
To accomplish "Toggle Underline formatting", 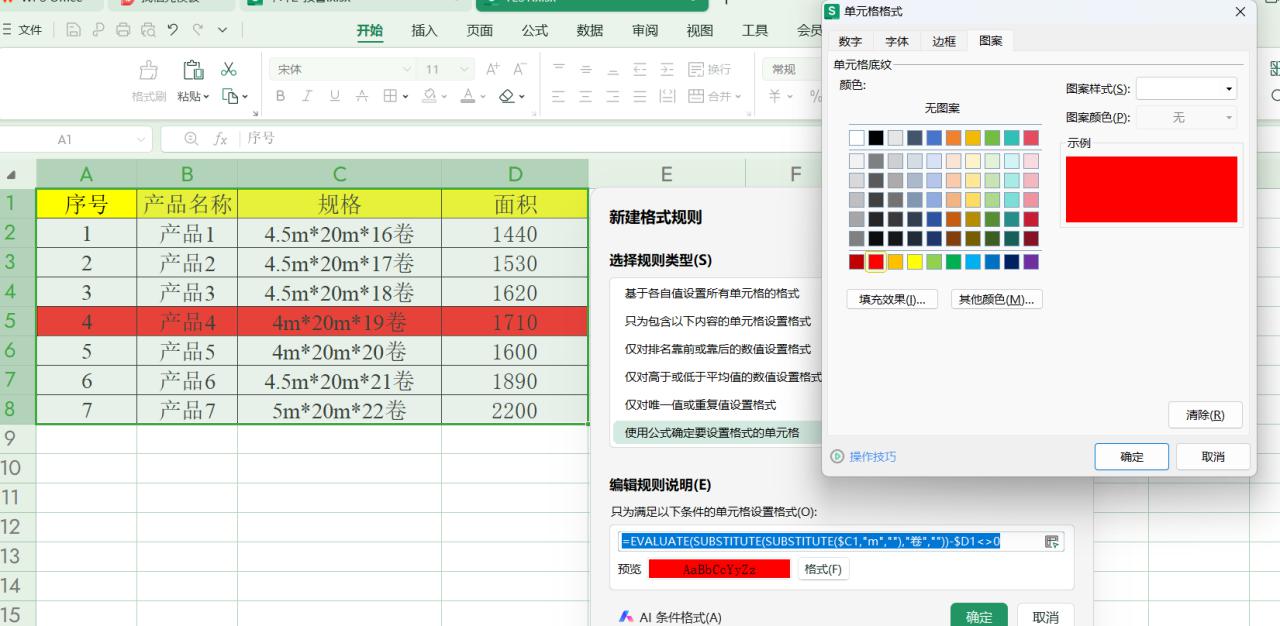I will click(334, 96).
